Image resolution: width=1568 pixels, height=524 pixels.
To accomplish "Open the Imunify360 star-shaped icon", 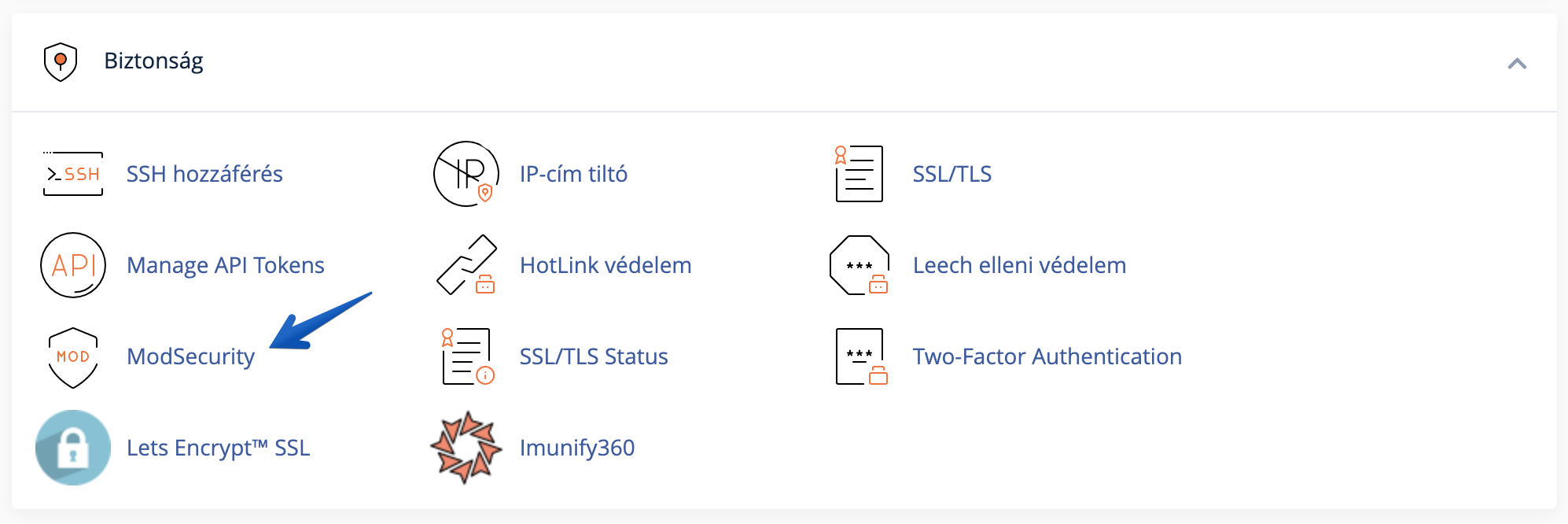I will coord(466,448).
